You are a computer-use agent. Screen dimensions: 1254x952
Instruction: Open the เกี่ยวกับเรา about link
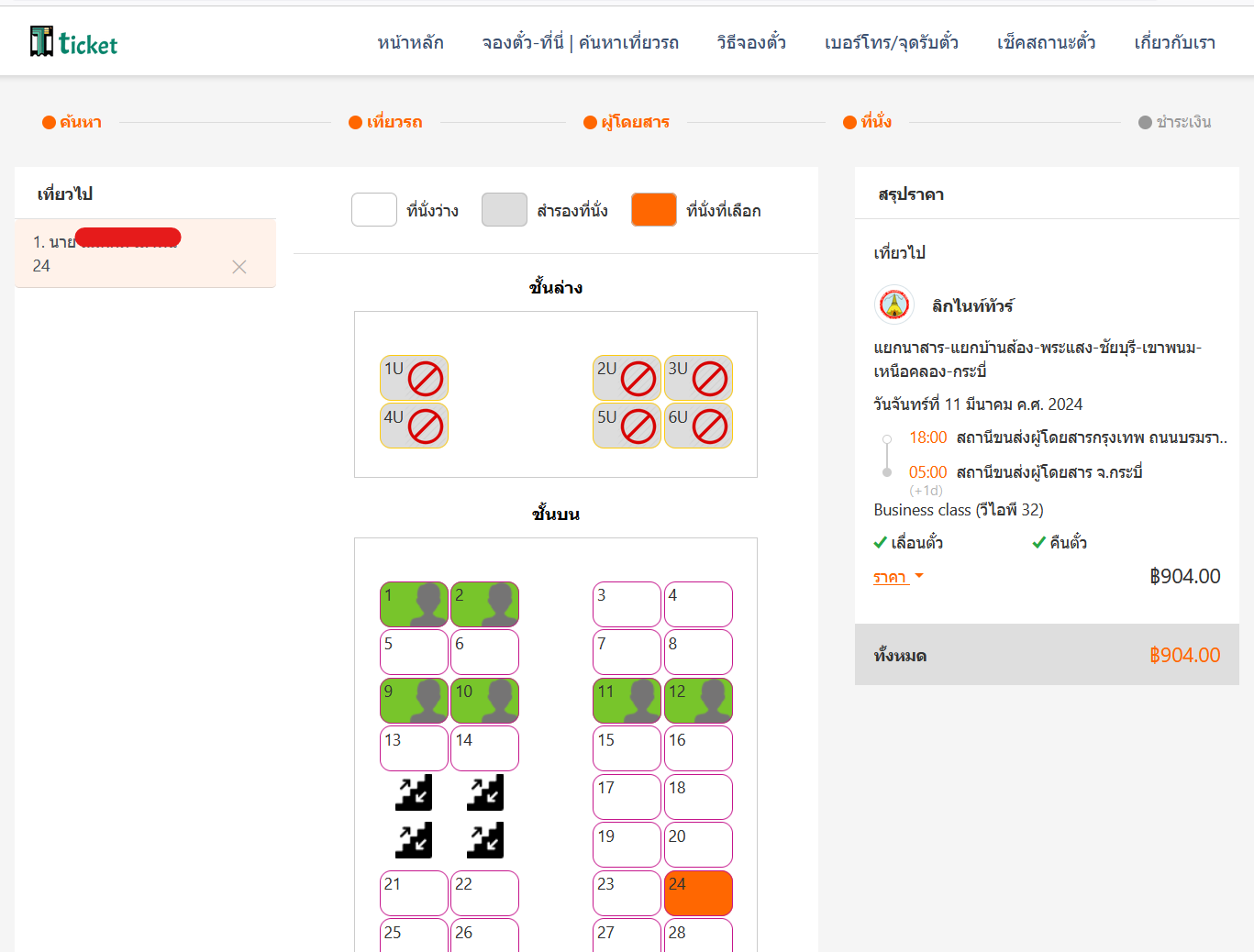[1174, 42]
